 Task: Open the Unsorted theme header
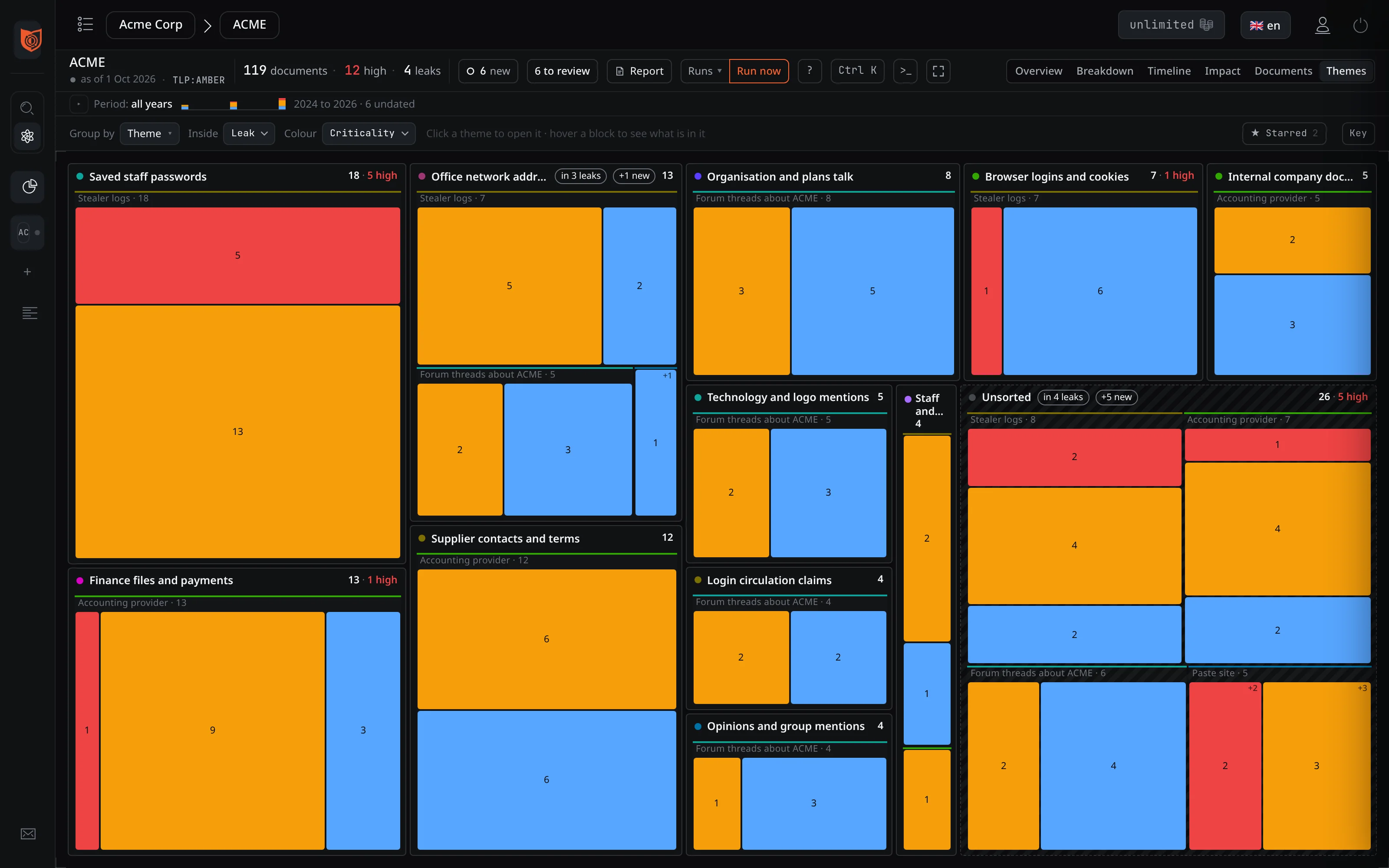click(1006, 397)
